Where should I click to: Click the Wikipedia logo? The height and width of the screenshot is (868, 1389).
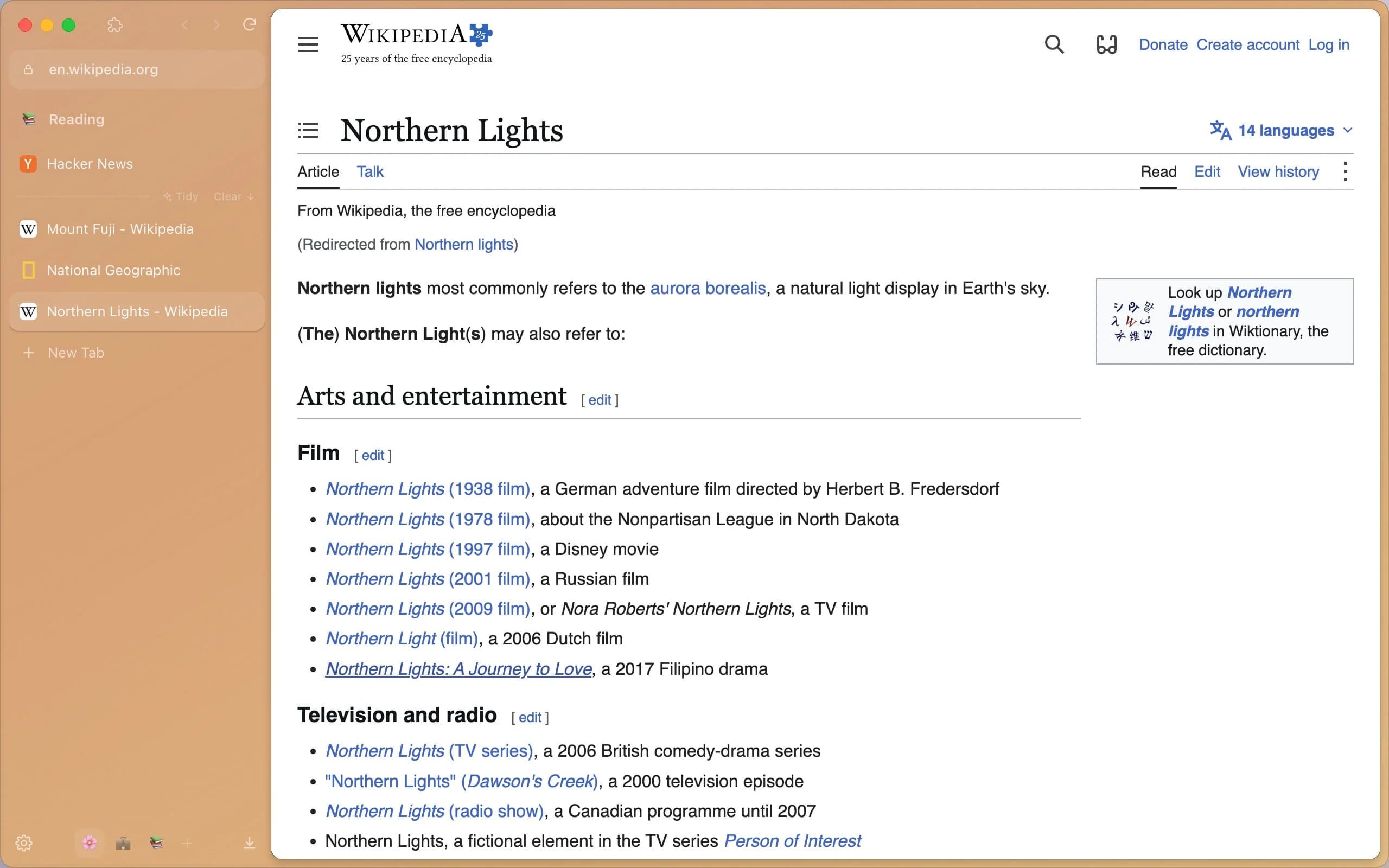pyautogui.click(x=417, y=43)
